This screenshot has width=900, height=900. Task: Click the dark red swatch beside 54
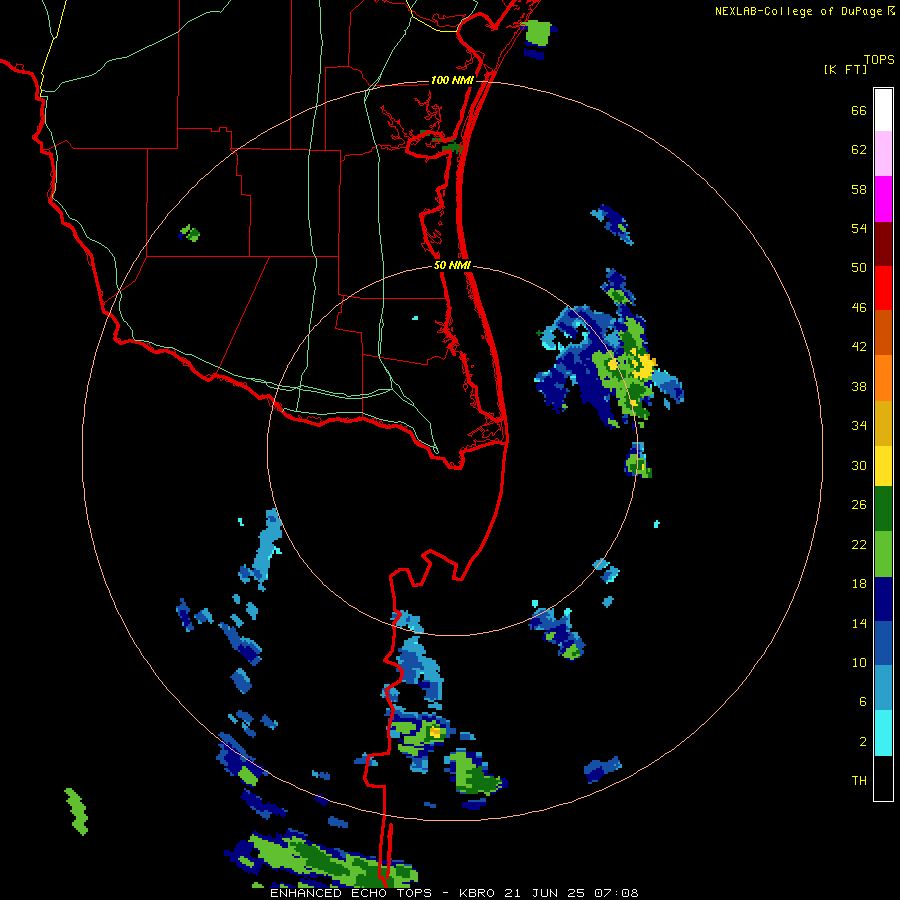point(883,243)
